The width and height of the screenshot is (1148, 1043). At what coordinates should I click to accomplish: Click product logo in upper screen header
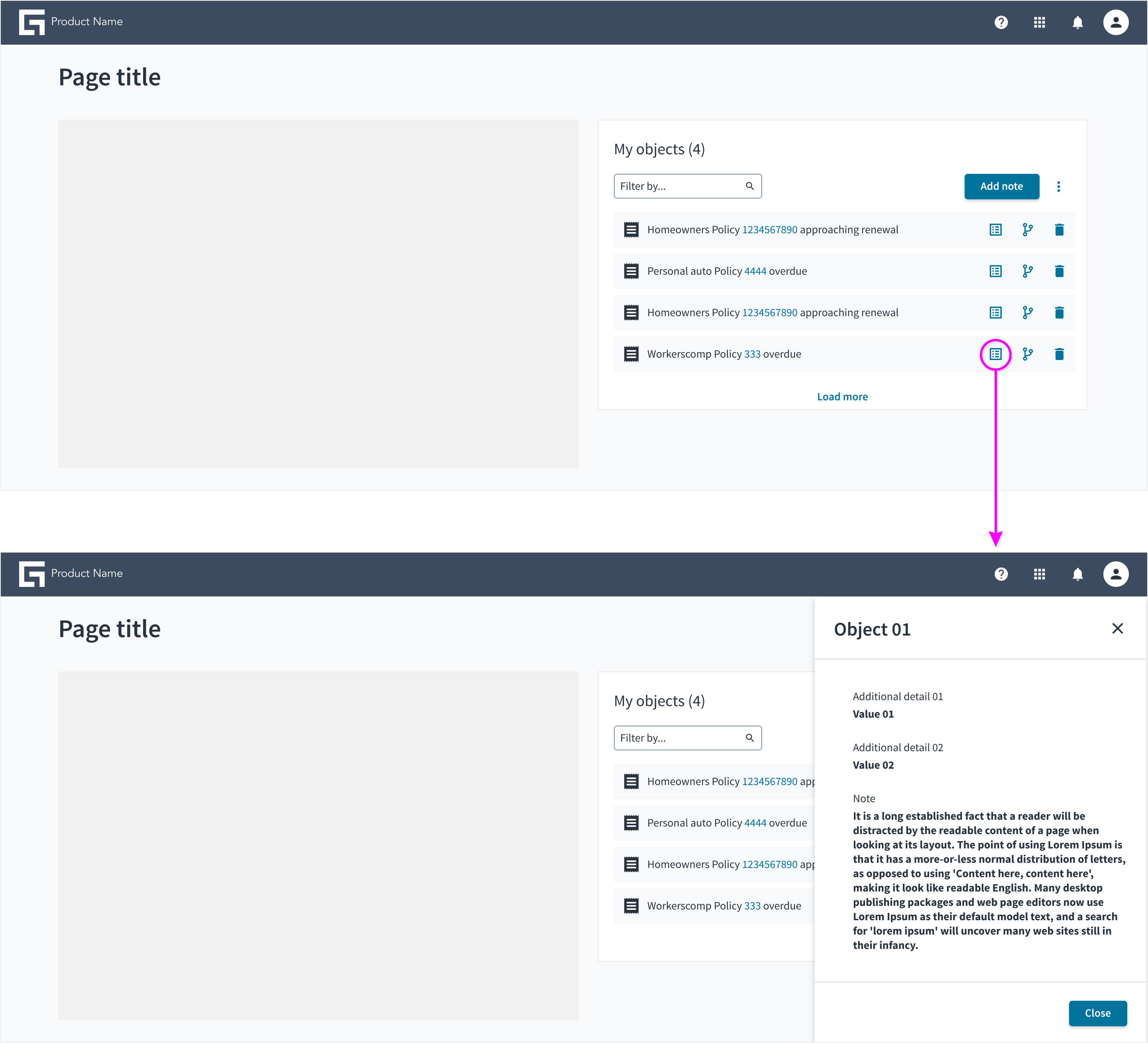tap(31, 22)
